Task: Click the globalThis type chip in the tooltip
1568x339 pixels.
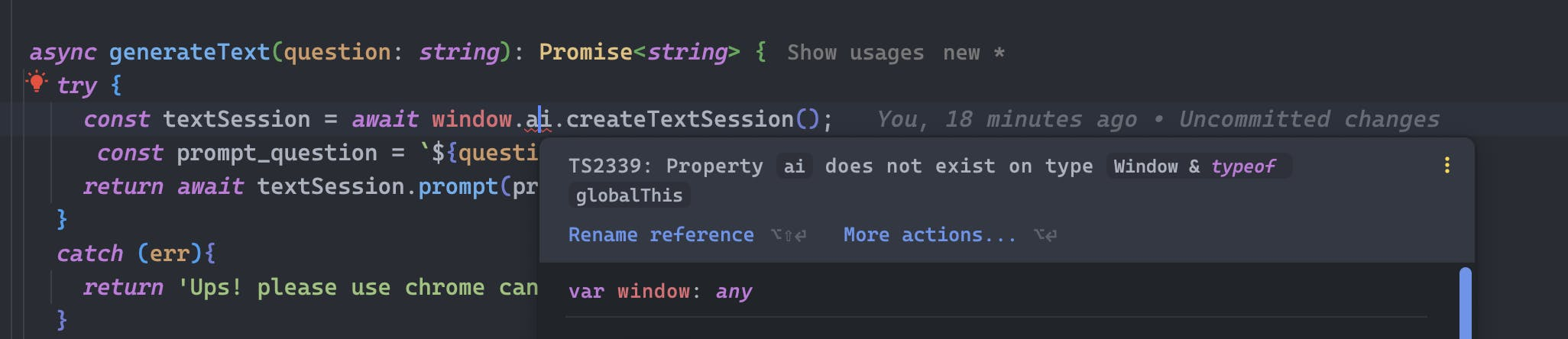Action: (629, 195)
